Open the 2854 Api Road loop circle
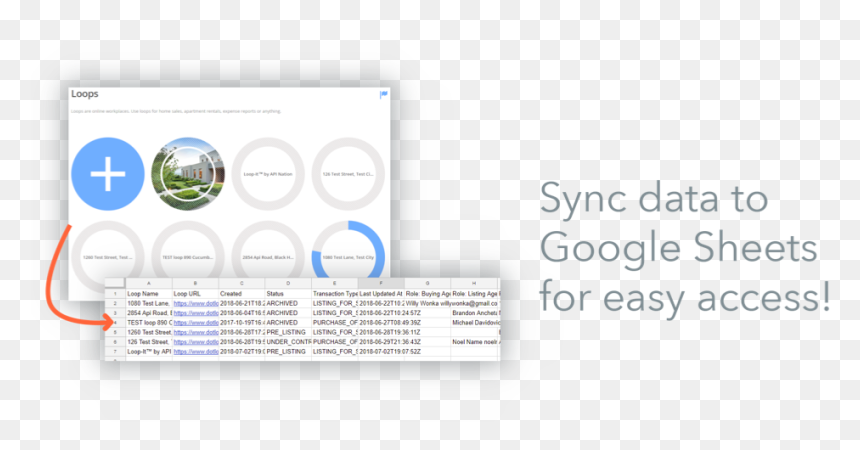Image resolution: width=860 pixels, height=450 pixels. point(268,250)
